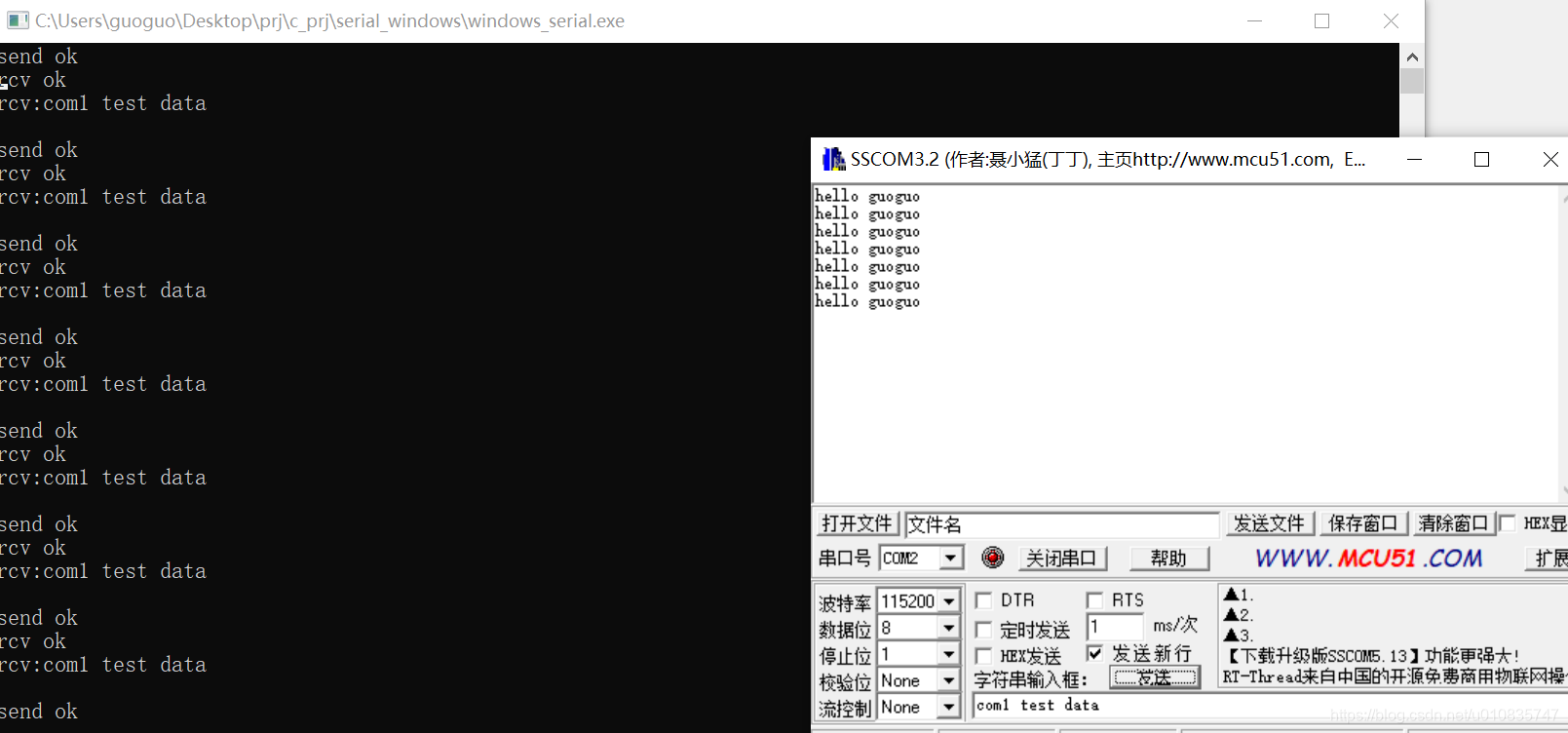Click the ▲1. notice line
The width and height of the screenshot is (1568, 733).
point(1239,595)
